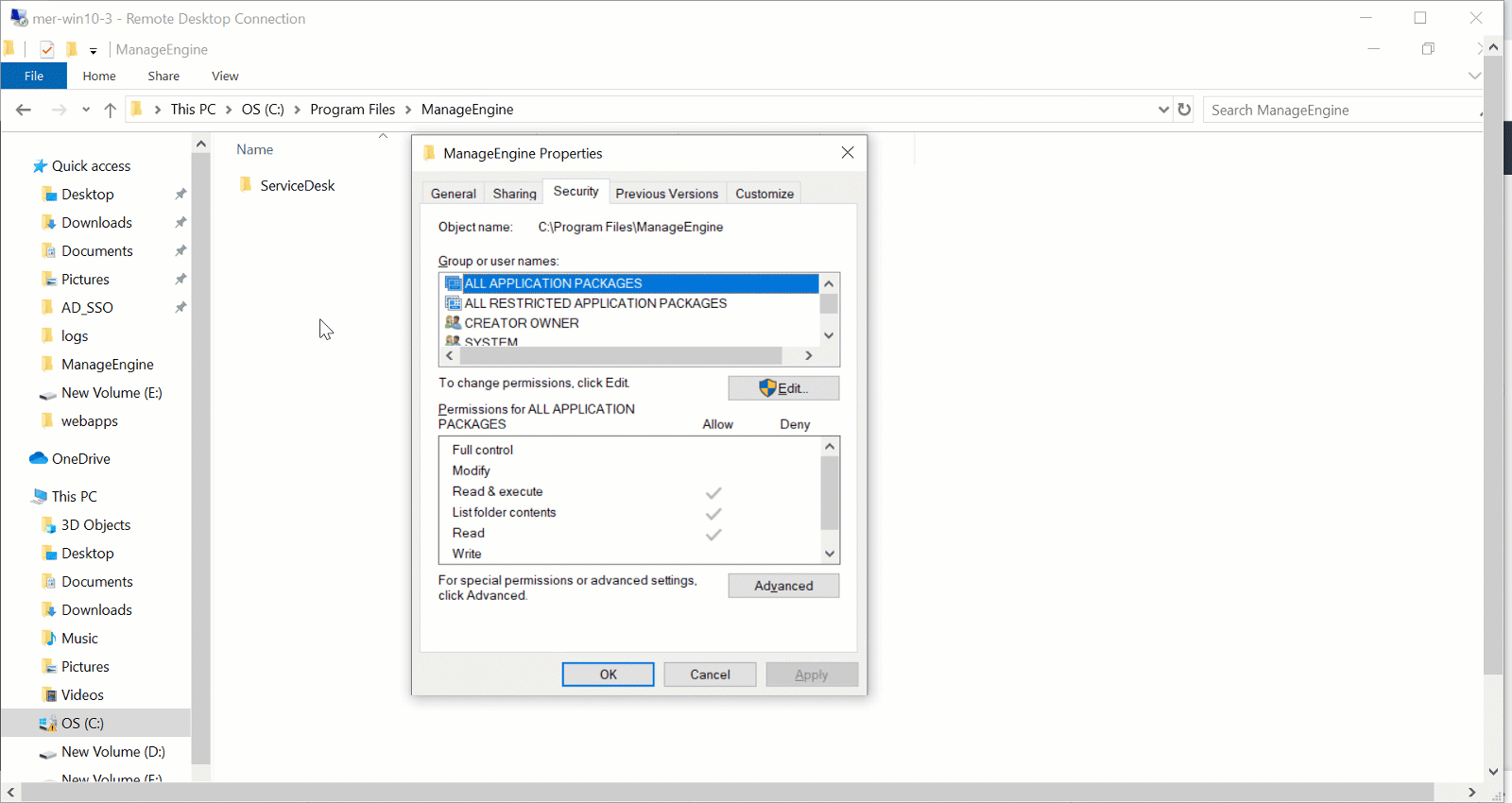Click the right arrow of group names horizontal scrollbar

808,356
